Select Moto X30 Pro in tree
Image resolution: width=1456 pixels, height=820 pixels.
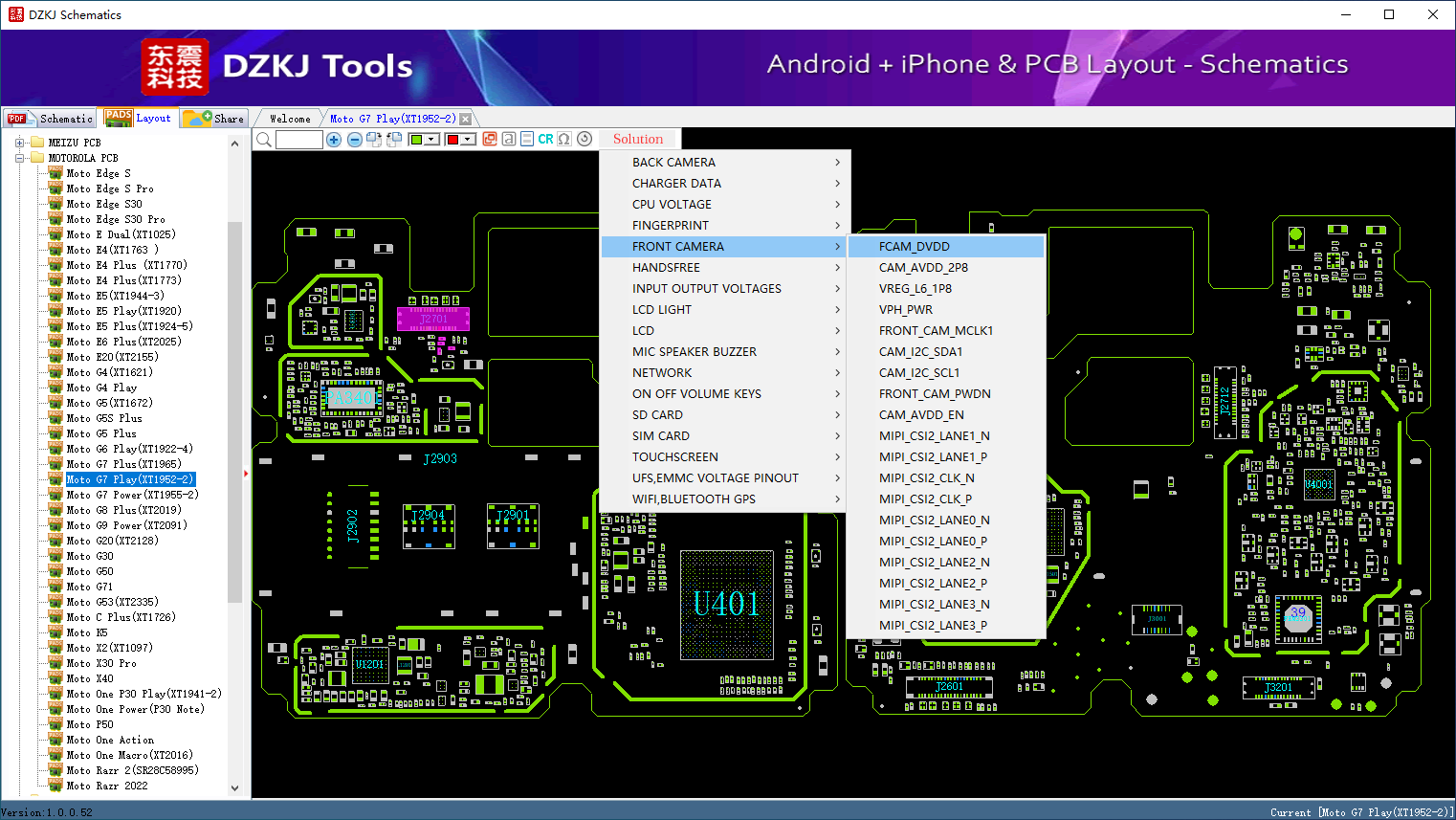(101, 664)
